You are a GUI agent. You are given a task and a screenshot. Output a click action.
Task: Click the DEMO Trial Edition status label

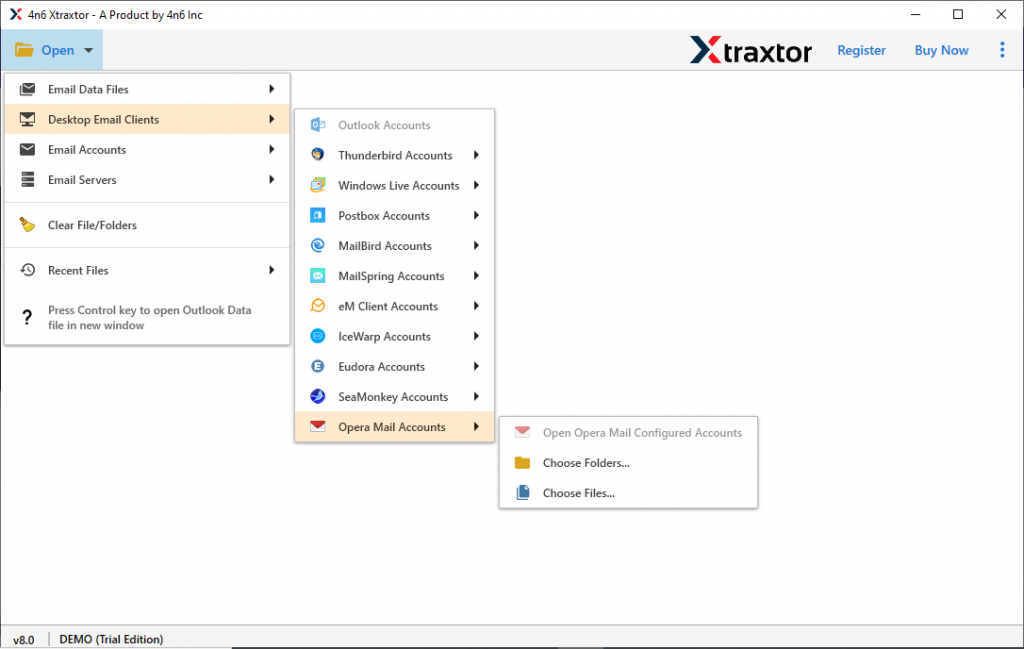point(111,638)
